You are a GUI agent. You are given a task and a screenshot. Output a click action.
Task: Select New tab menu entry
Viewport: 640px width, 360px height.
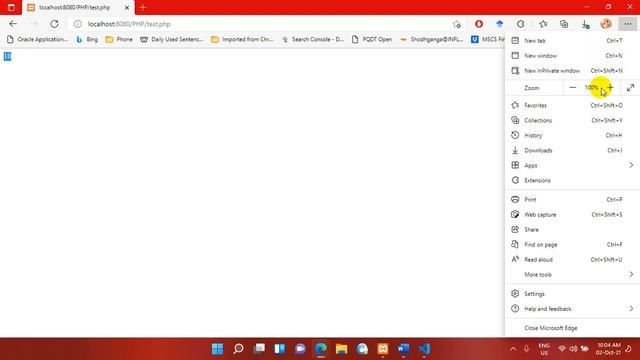click(x=572, y=40)
